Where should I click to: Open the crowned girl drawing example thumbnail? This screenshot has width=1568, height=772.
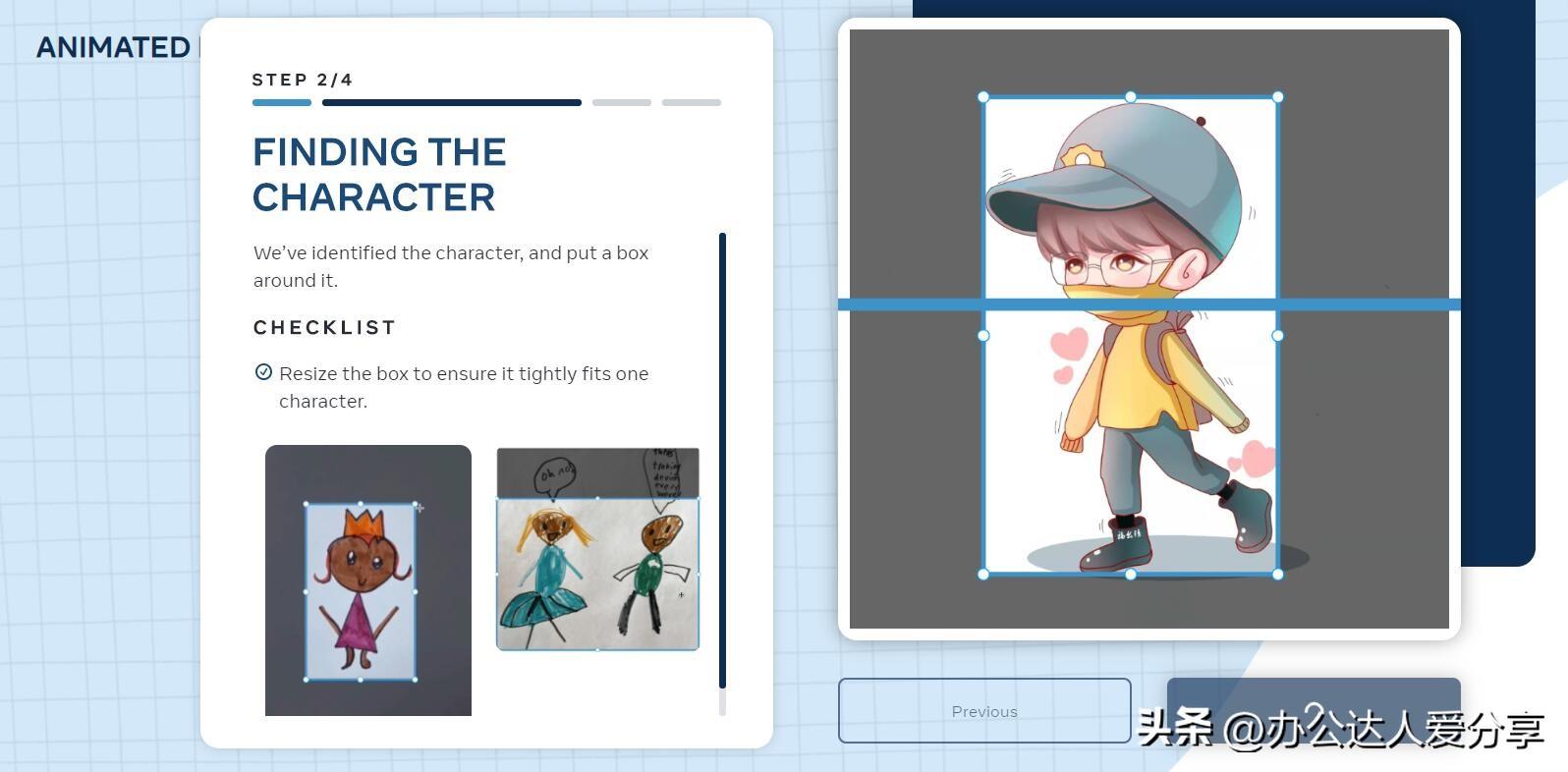368,579
